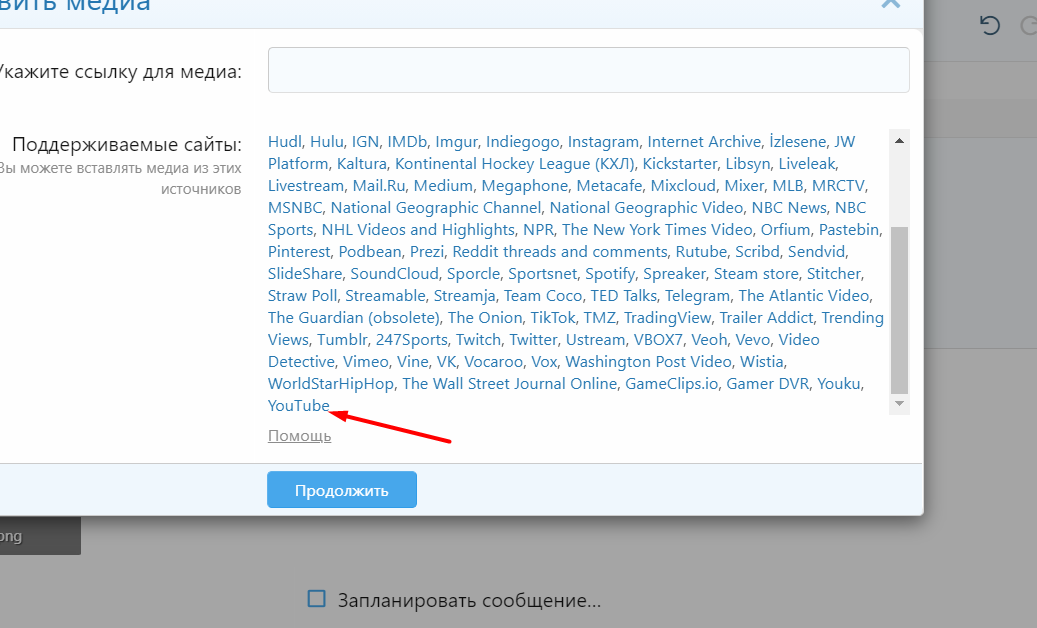1037x628 pixels.
Task: Click the undo arrow icon
Action: (x=990, y=26)
